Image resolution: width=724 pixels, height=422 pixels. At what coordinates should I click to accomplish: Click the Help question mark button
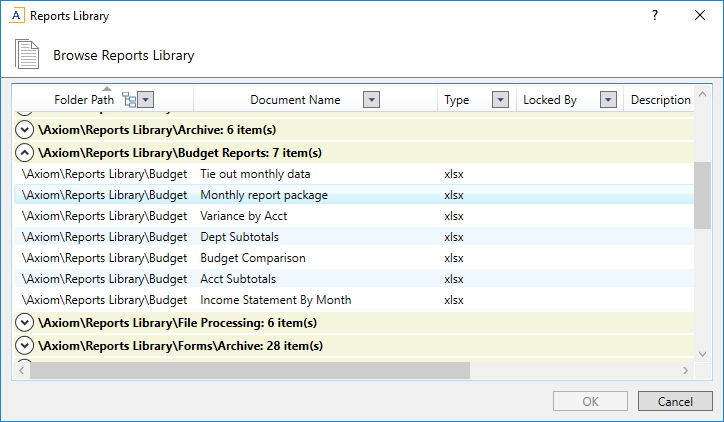click(655, 16)
